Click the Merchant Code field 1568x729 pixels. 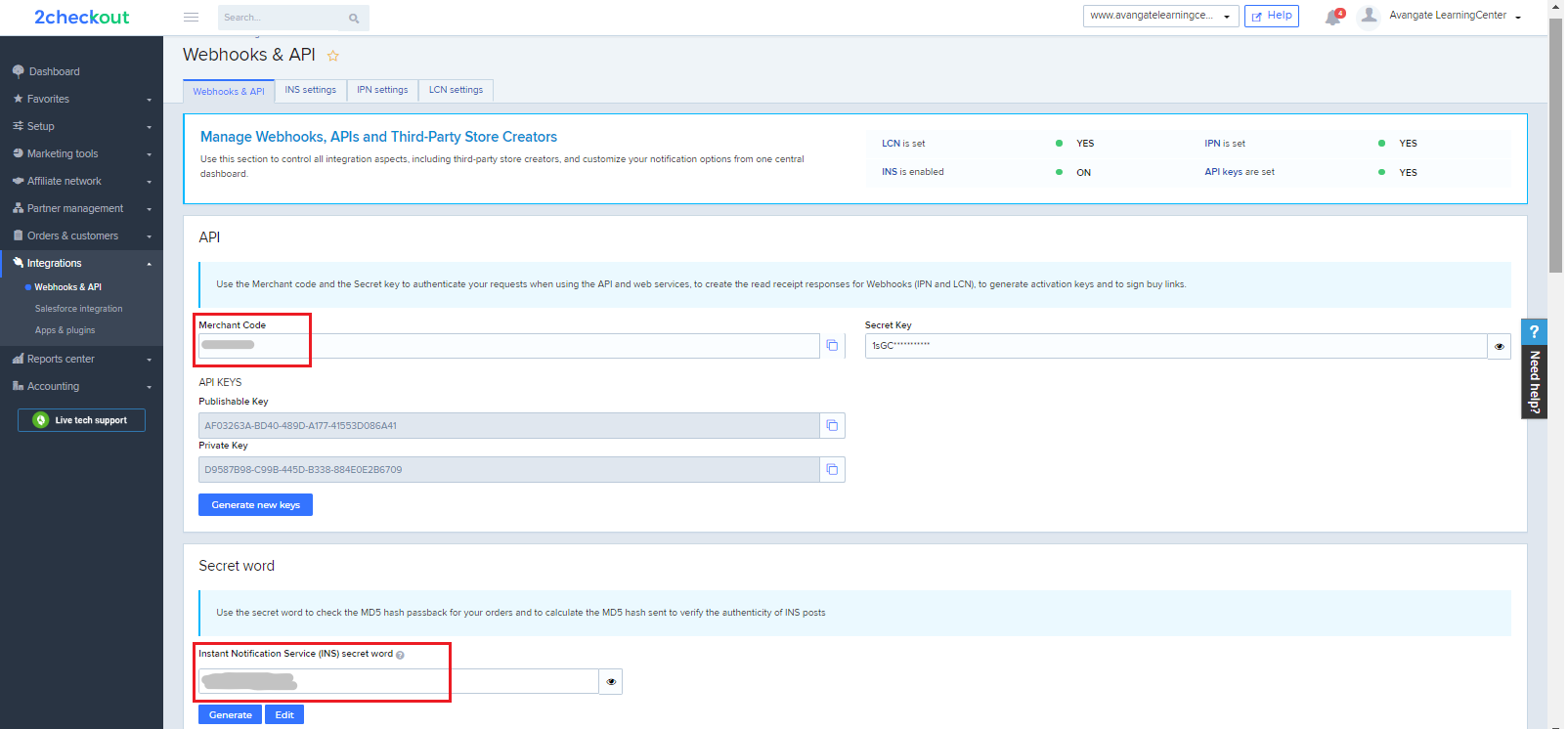pos(508,346)
